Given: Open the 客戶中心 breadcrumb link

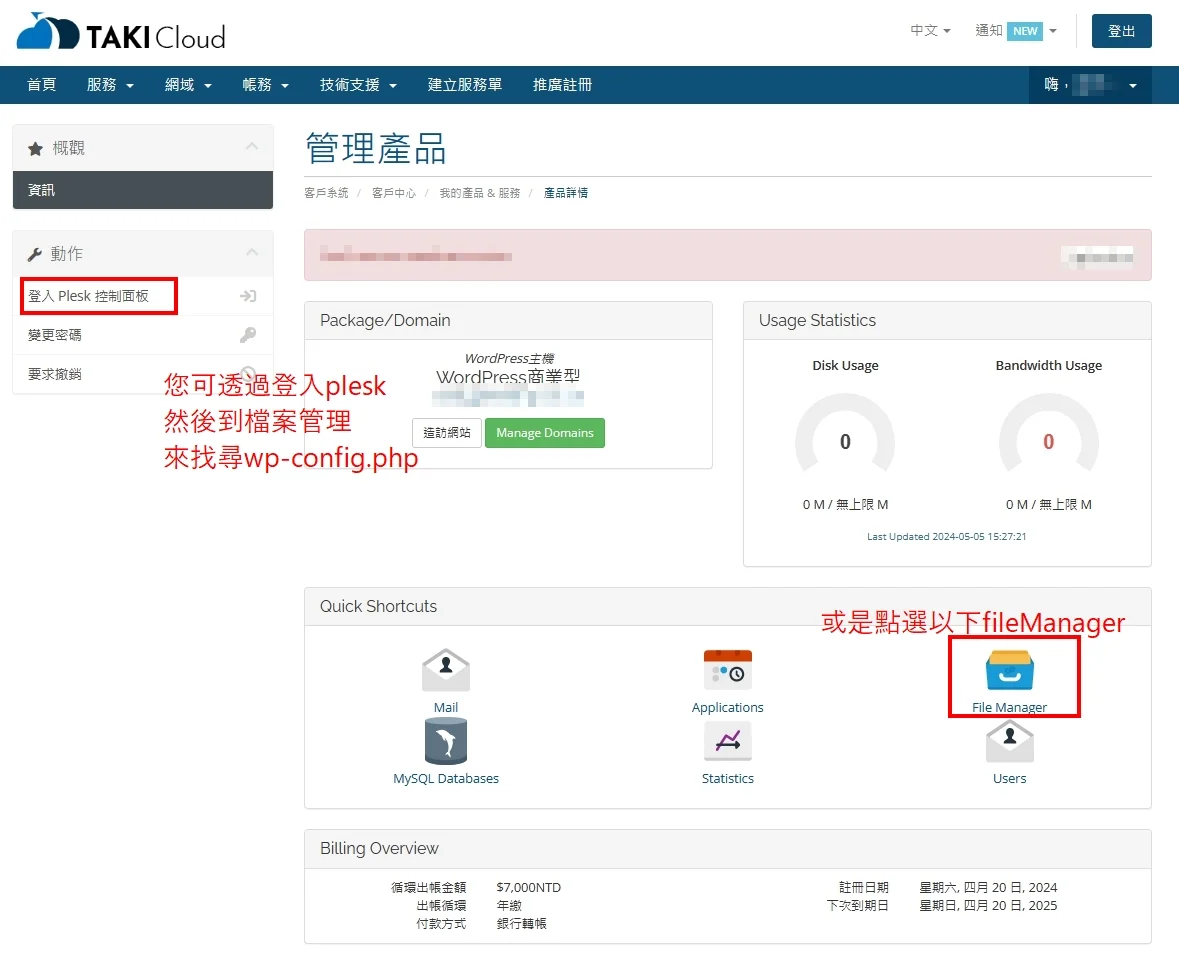Looking at the screenshot, I should click(394, 193).
